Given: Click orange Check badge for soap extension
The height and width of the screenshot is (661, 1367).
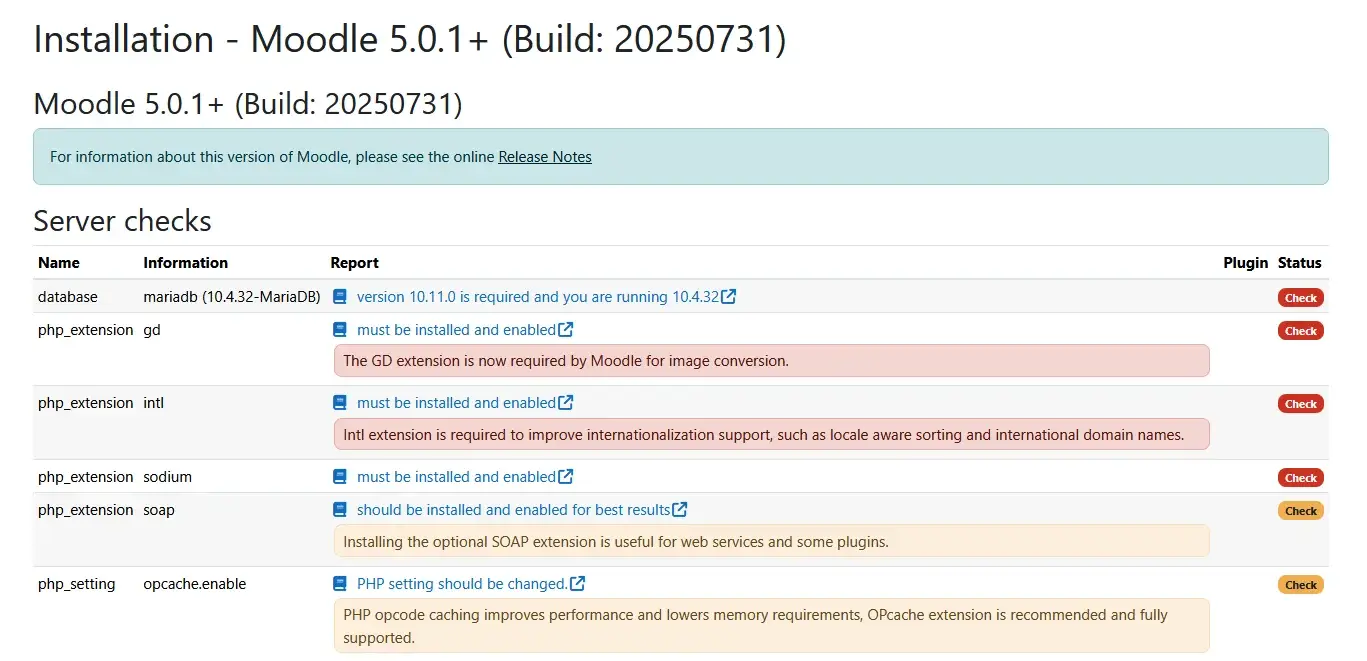Looking at the screenshot, I should click(x=1300, y=511).
